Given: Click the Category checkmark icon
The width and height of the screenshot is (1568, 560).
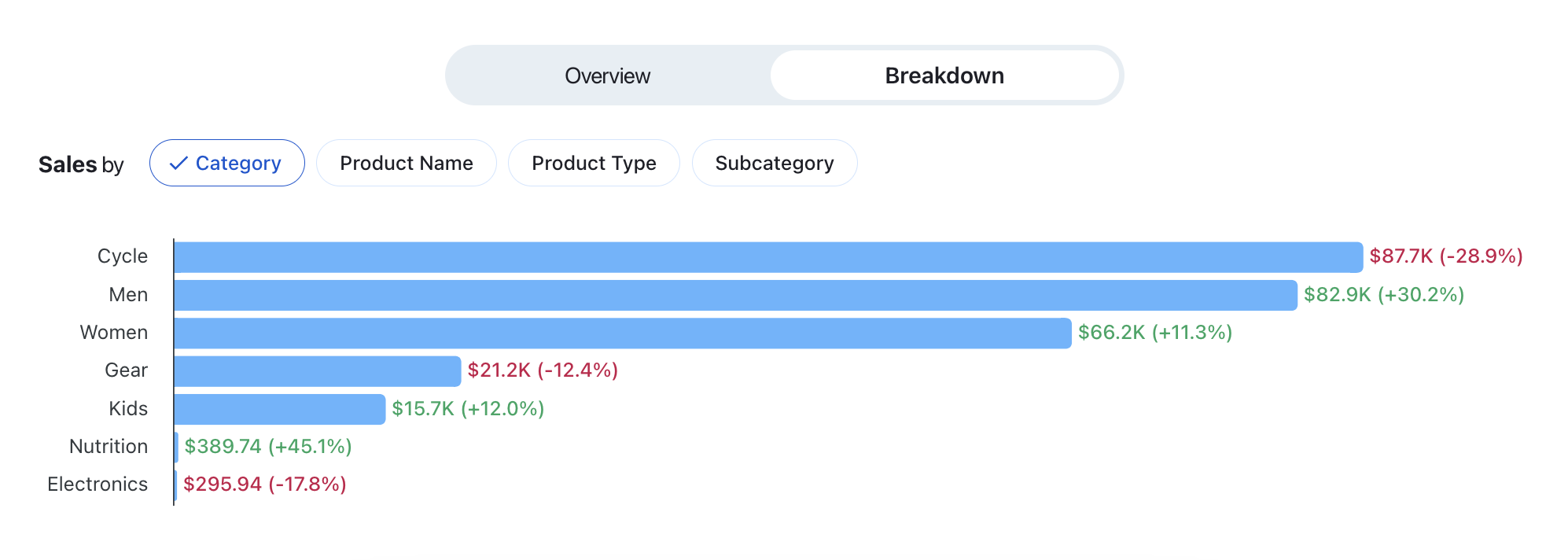Looking at the screenshot, I should [x=179, y=163].
